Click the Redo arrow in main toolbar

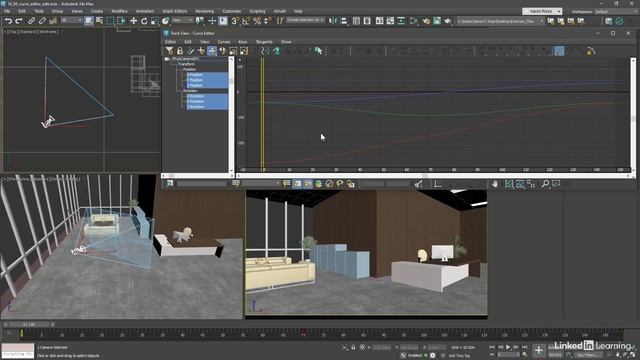point(19,21)
